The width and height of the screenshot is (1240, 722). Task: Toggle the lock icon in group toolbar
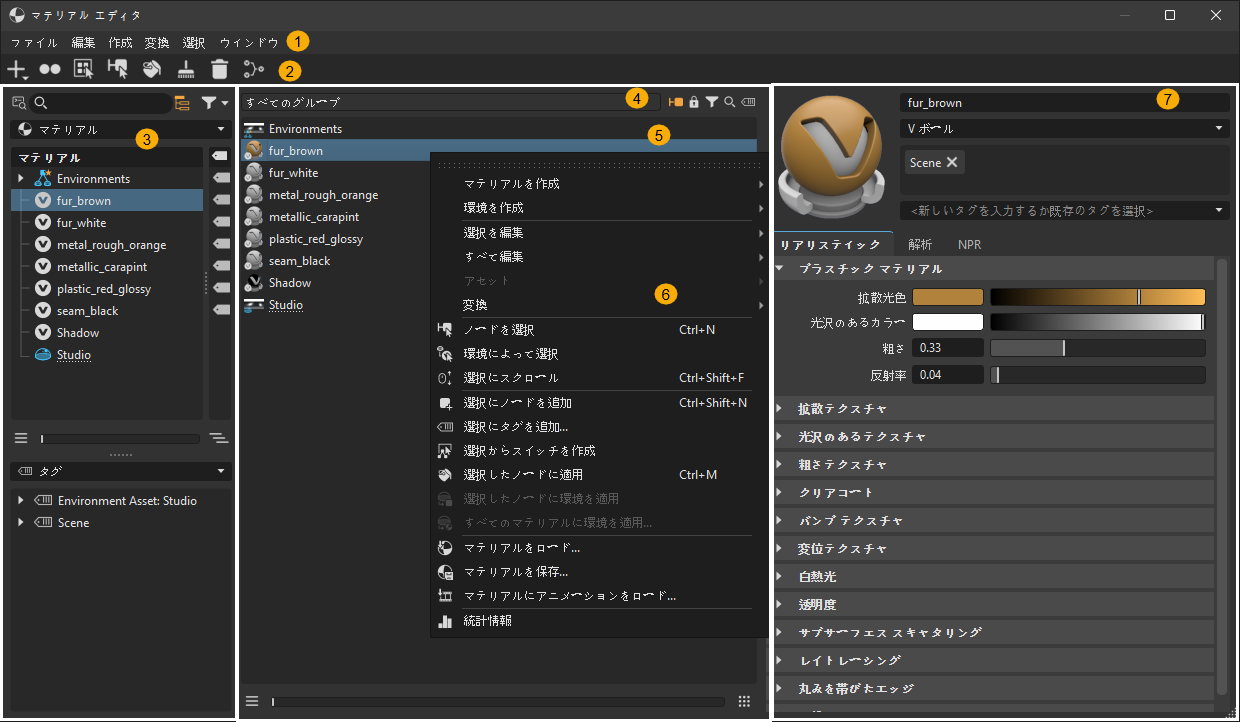click(694, 102)
